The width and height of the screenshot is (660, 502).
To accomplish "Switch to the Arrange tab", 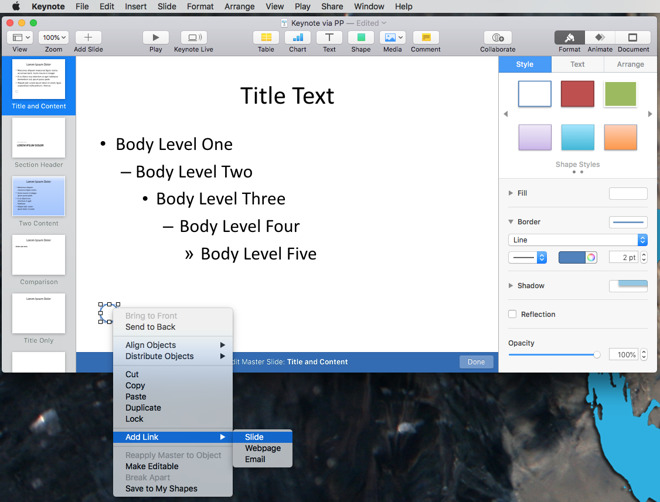I will pos(631,64).
